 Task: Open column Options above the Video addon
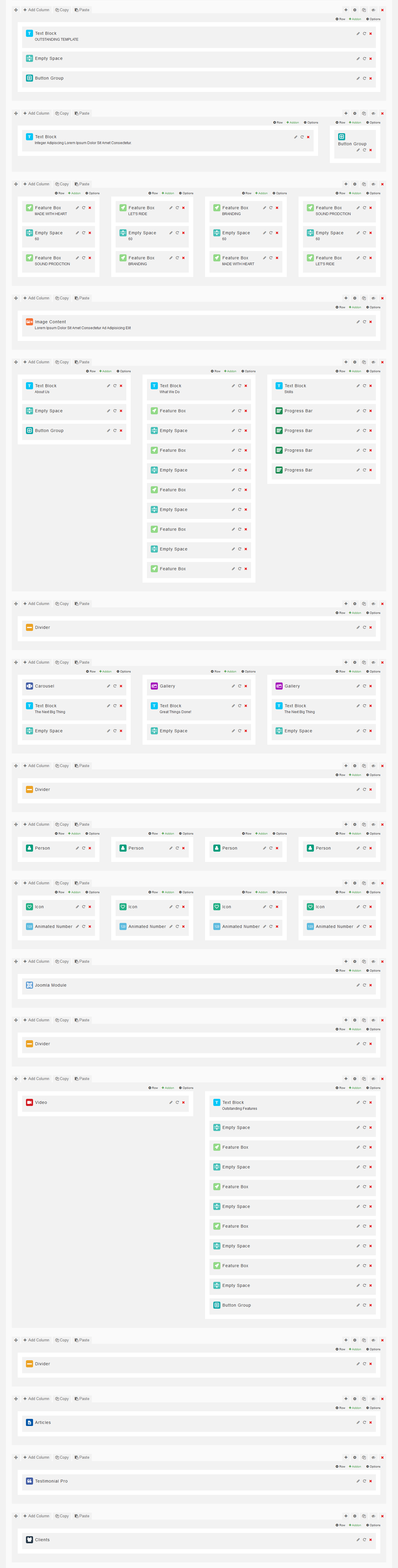(186, 1088)
